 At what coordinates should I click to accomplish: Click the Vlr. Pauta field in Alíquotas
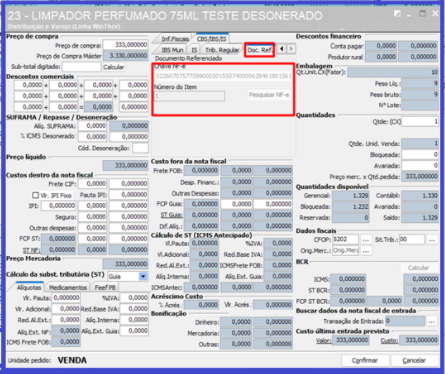(x=66, y=298)
